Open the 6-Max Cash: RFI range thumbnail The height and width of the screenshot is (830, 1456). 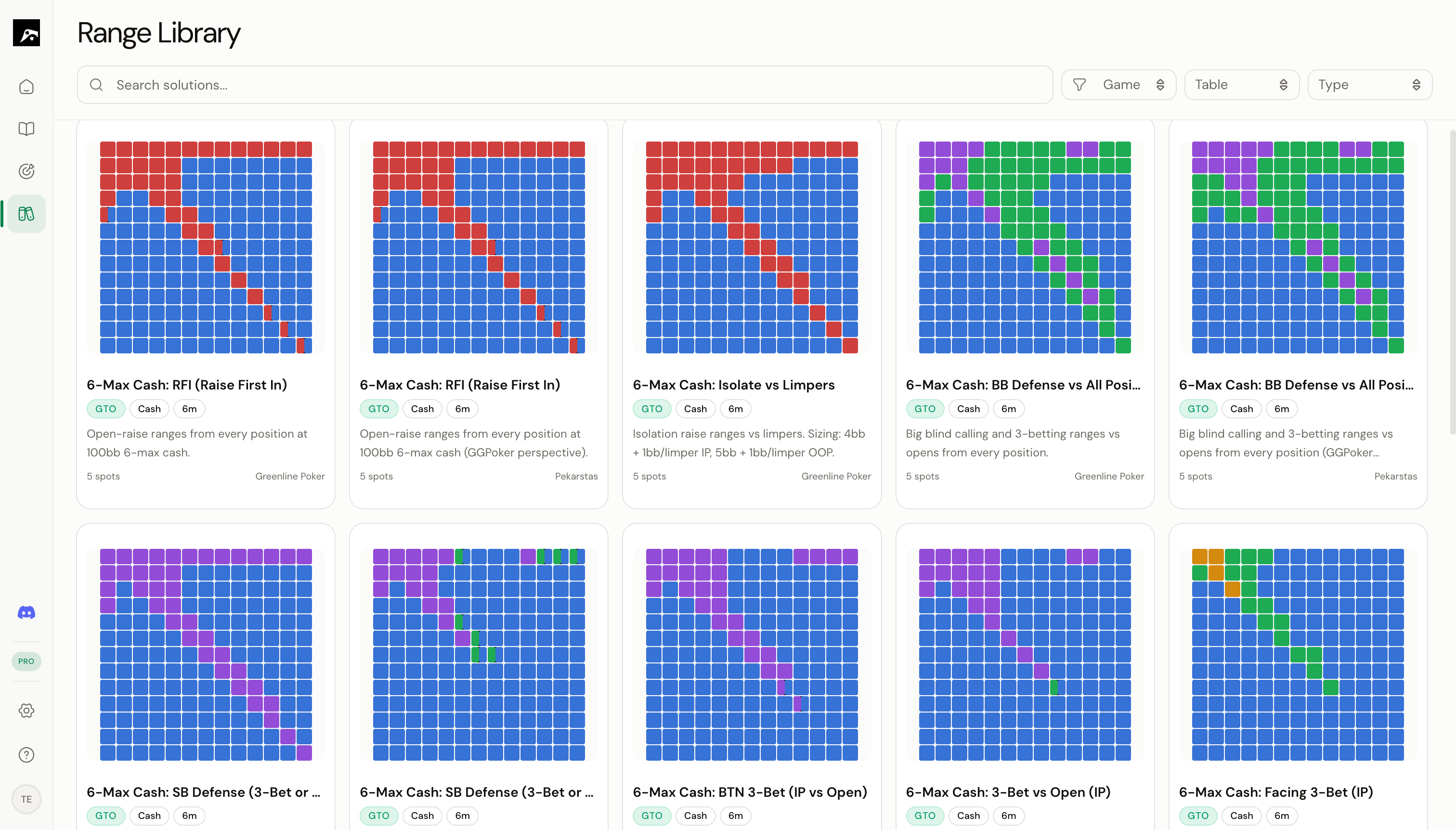[x=206, y=247]
